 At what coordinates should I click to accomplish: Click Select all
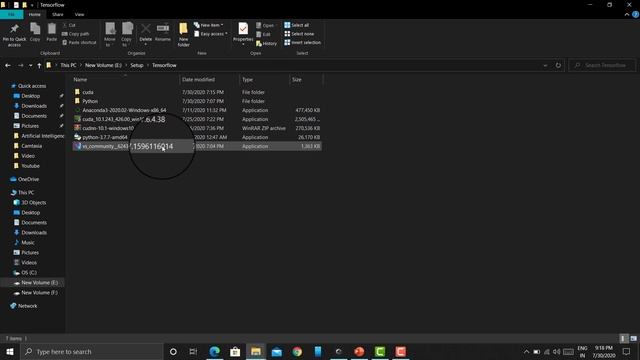click(x=297, y=25)
